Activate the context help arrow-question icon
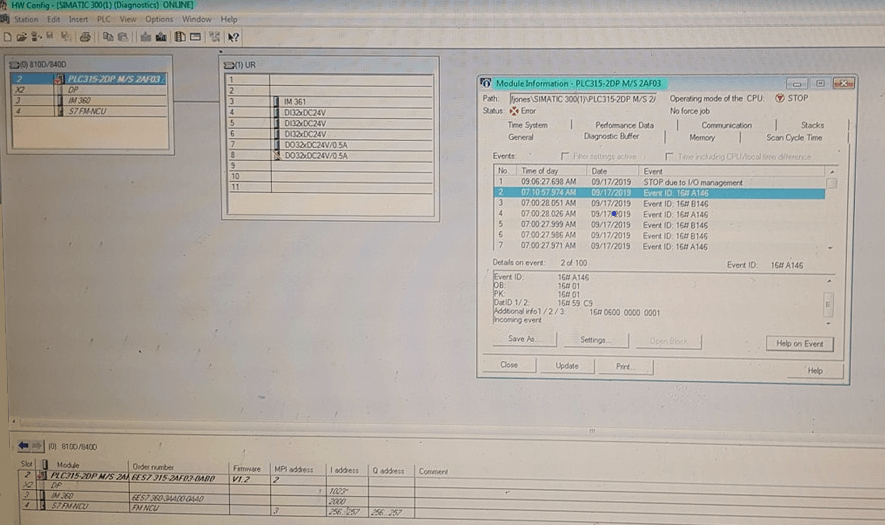This screenshot has width=885, height=525. pyautogui.click(x=233, y=38)
